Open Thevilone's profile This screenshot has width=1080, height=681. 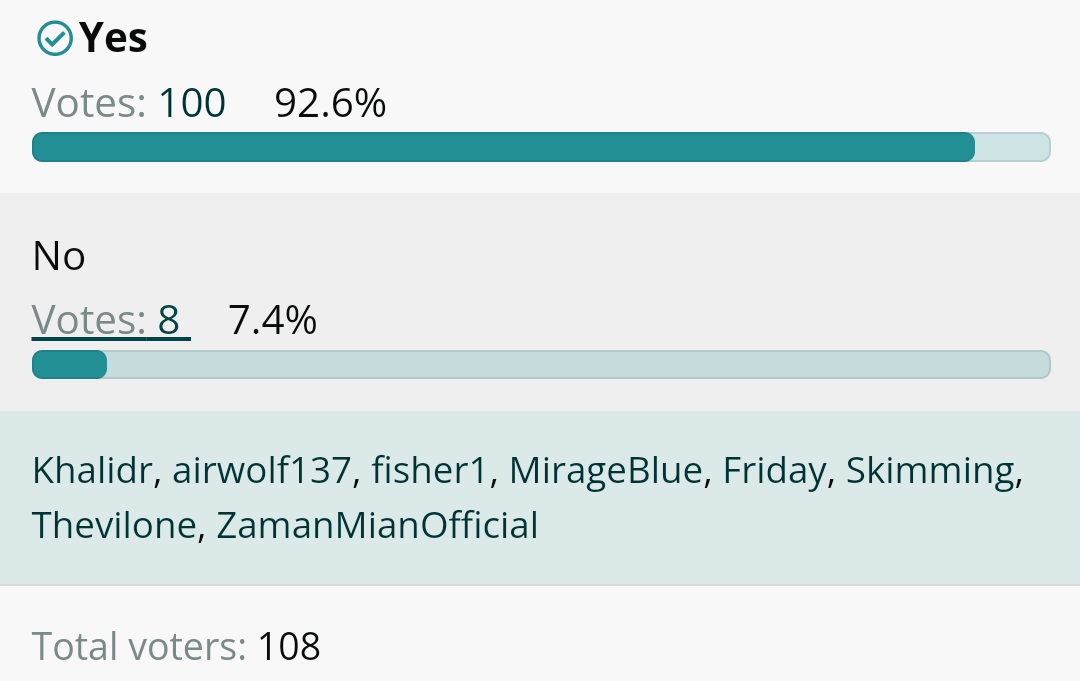click(114, 525)
